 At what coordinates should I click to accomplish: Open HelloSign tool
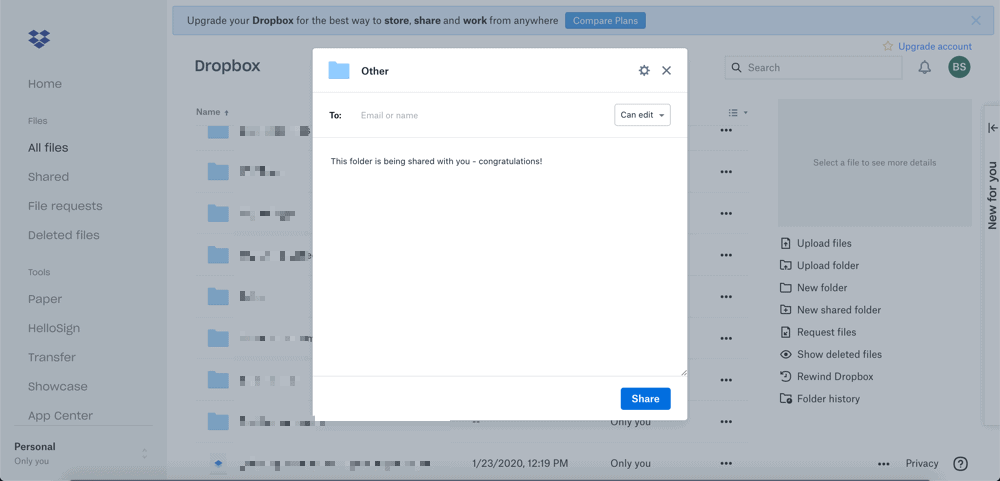click(54, 329)
